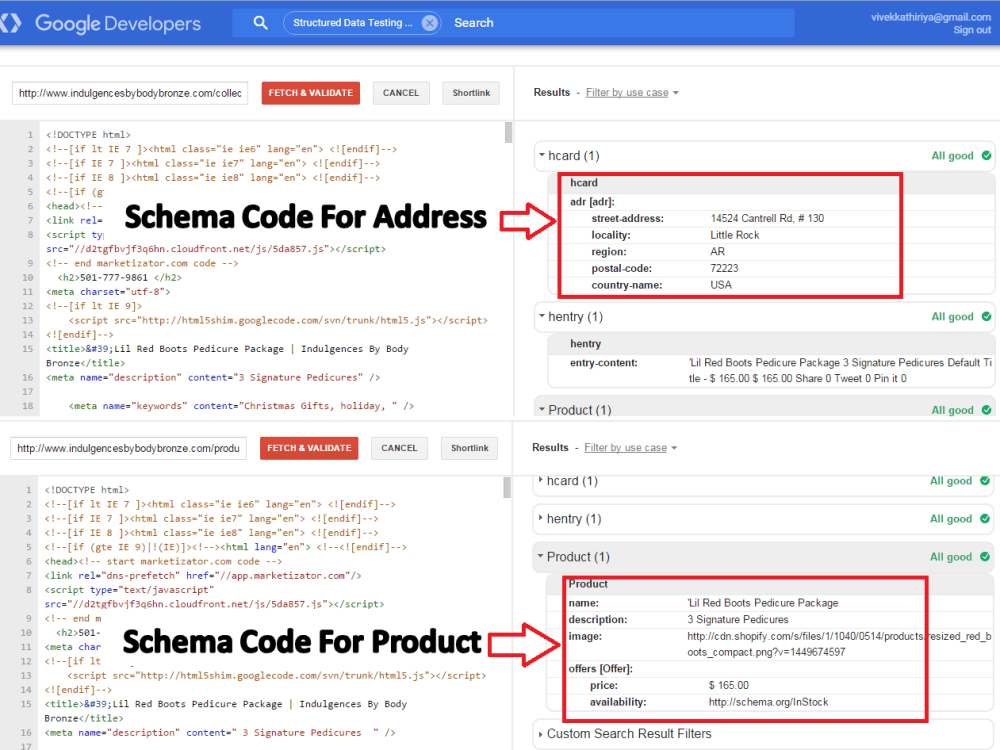Remove the Structured Data Testing search chip
Image resolution: width=1000 pixels, height=750 pixels.
(x=430, y=23)
